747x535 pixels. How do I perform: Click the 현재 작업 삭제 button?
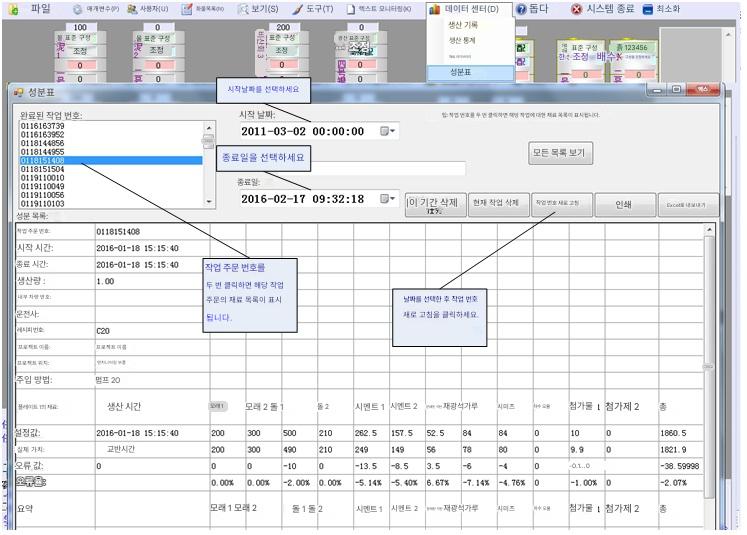click(x=496, y=203)
